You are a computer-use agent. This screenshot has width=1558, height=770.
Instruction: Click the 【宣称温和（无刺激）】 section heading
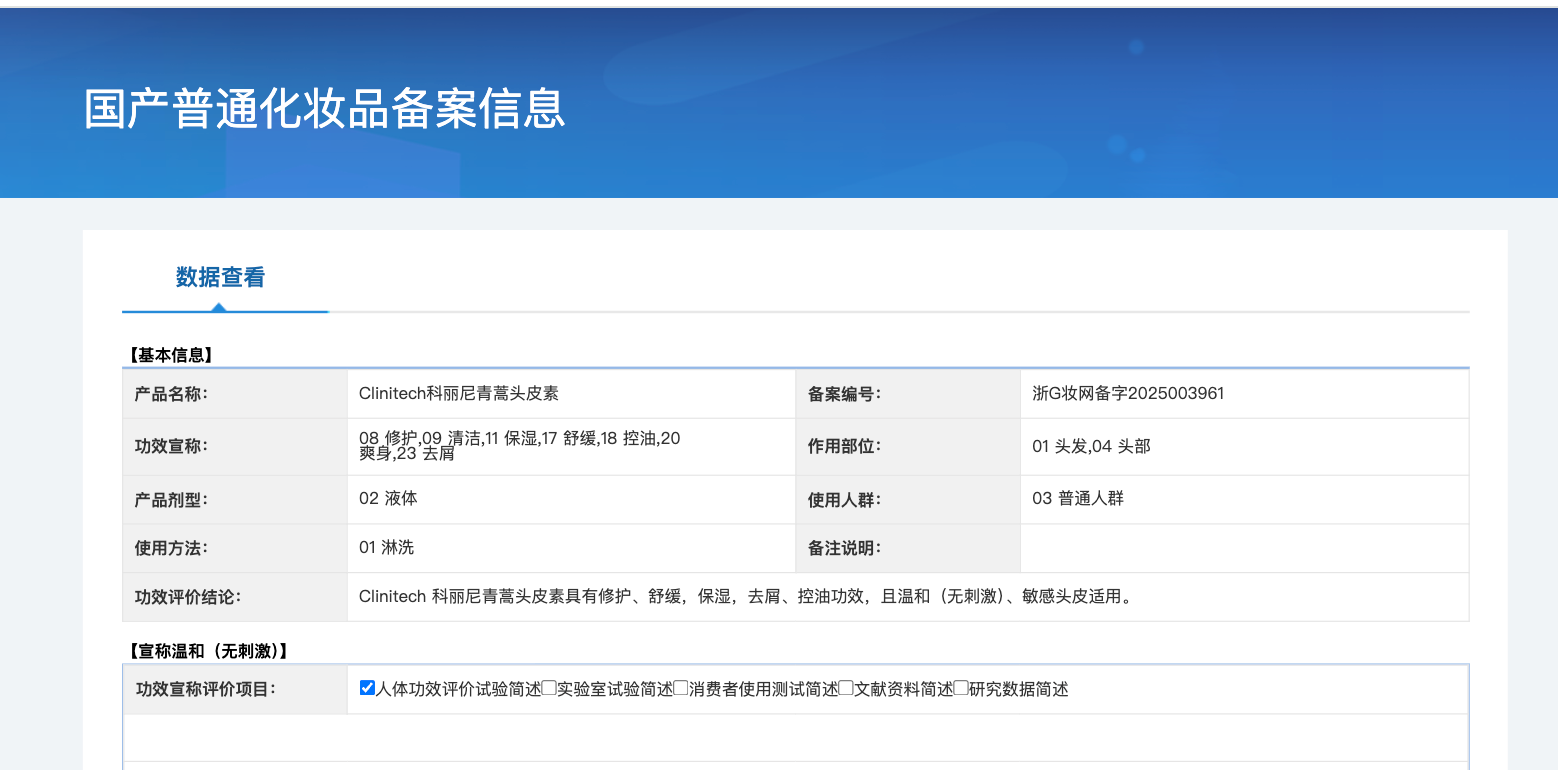pyautogui.click(x=207, y=651)
